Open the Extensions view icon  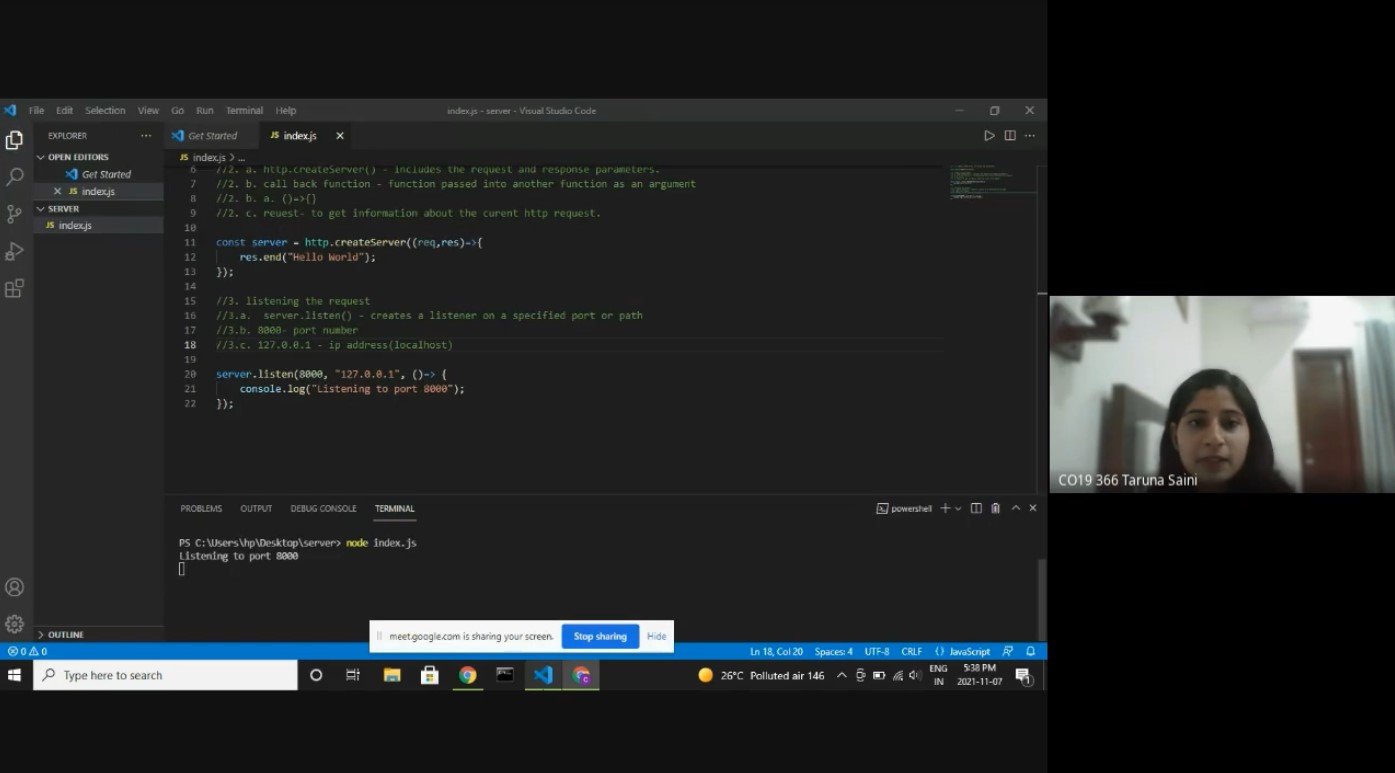pyautogui.click(x=15, y=289)
